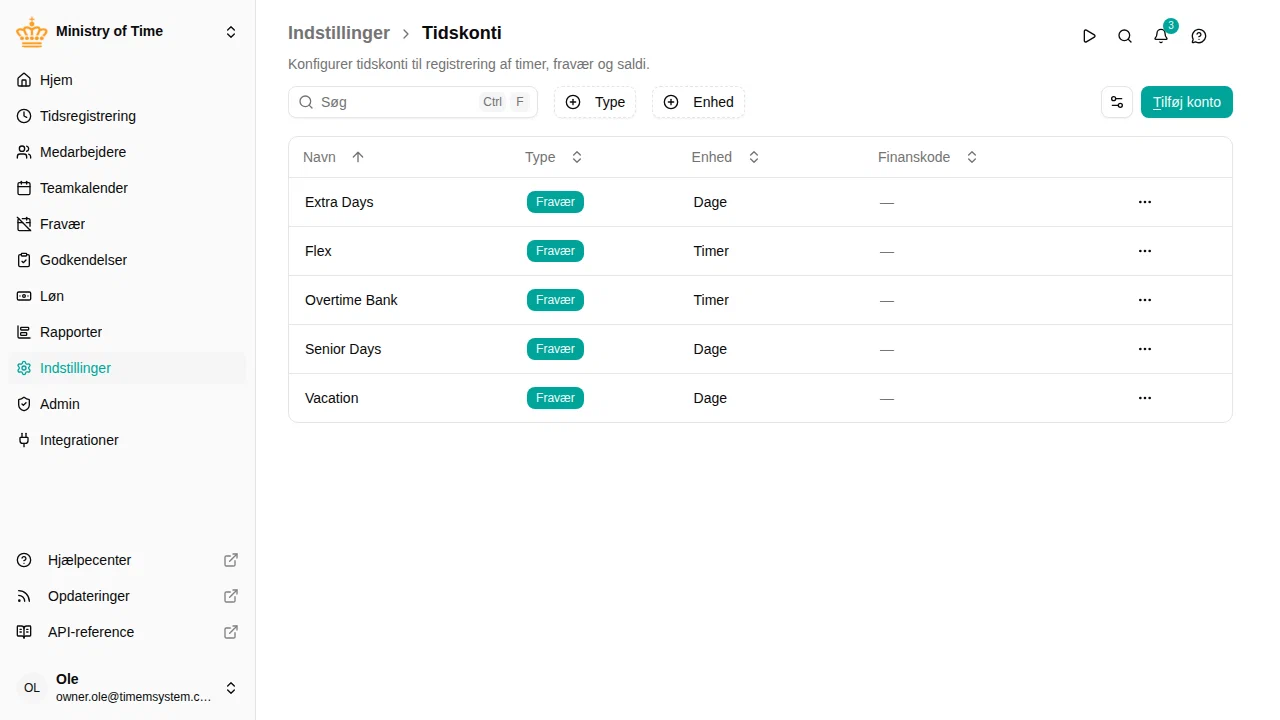This screenshot has width=1280, height=720.
Task: Open Admin in sidebar
Action: (x=127, y=404)
